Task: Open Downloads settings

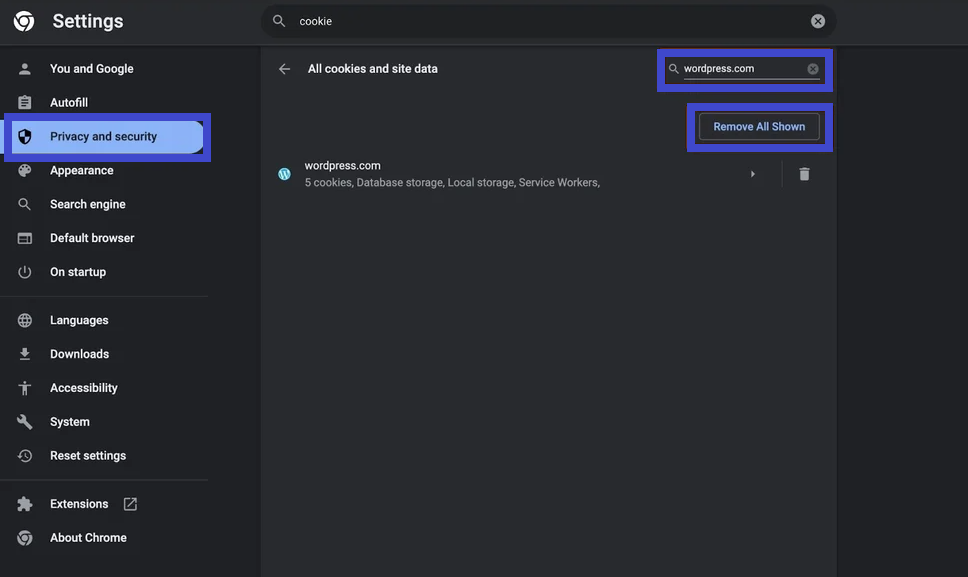Action: (x=80, y=354)
